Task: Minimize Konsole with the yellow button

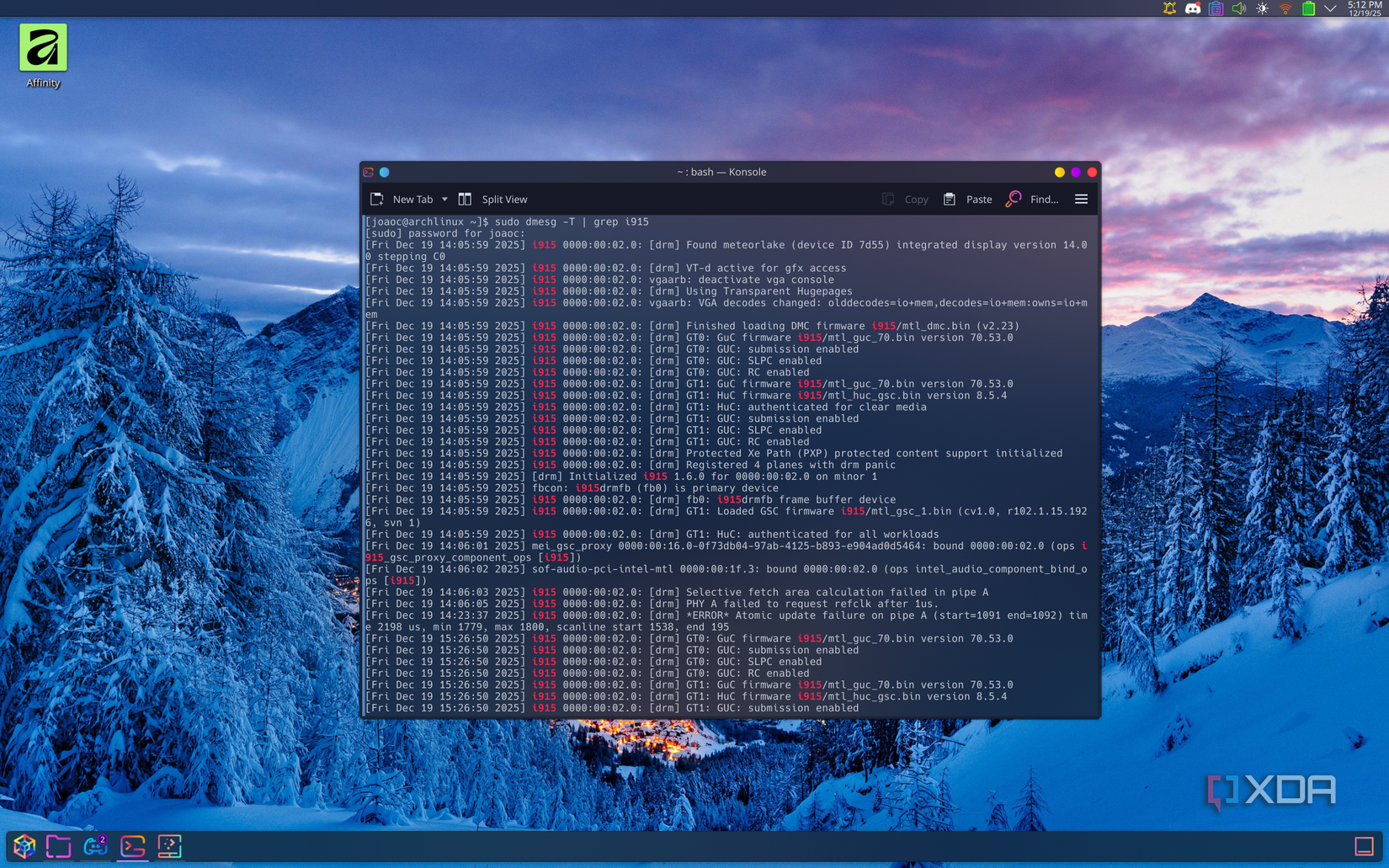Action: (1060, 172)
